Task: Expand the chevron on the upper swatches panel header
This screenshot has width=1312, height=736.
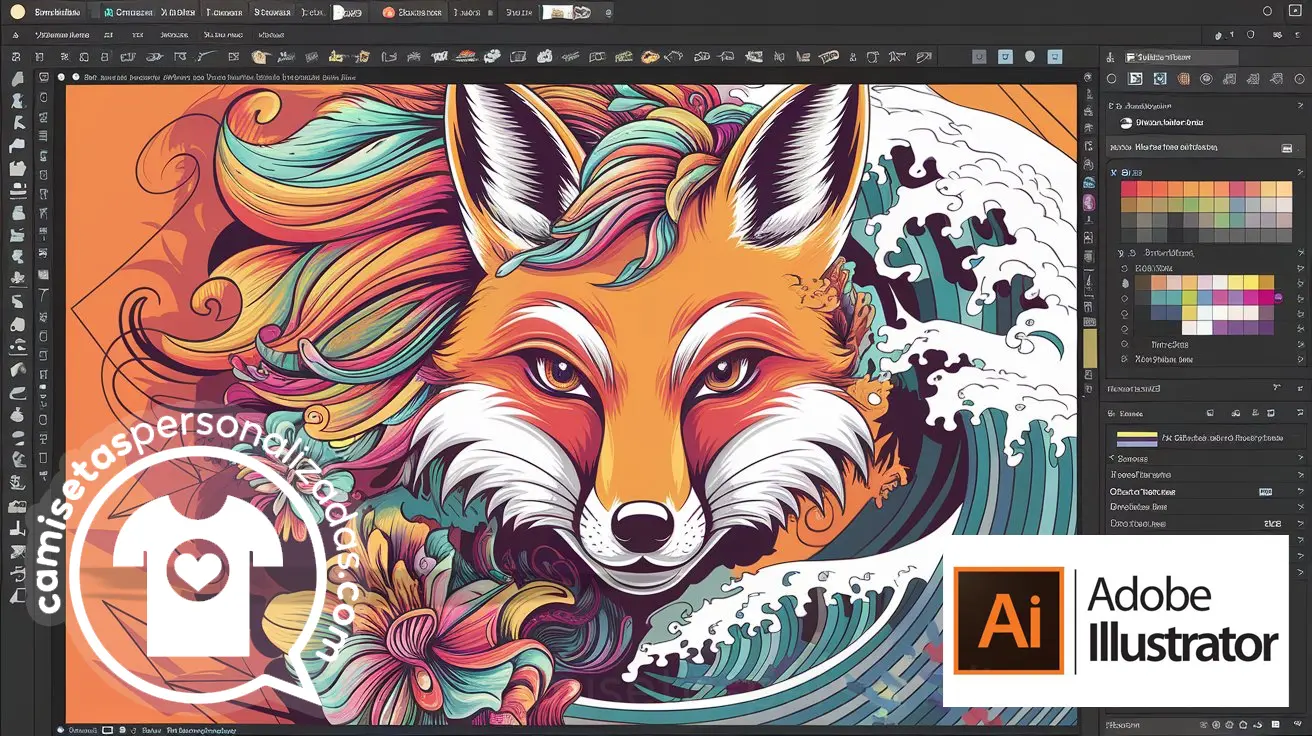Action: [1112, 173]
